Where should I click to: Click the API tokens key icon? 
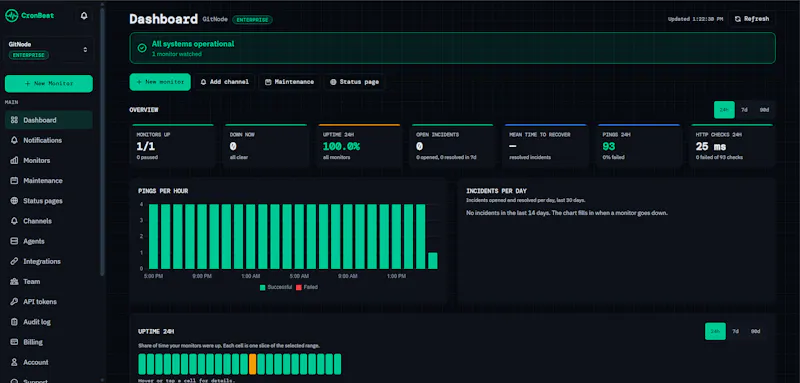[x=14, y=302]
